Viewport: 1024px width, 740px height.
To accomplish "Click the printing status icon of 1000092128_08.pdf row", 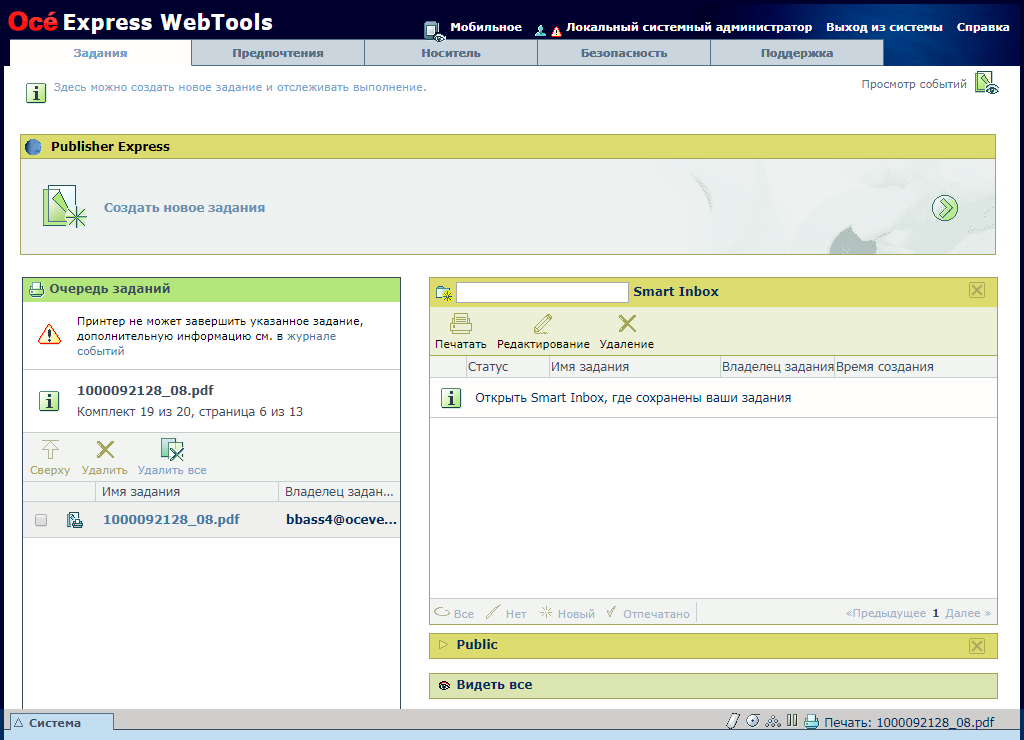I will point(75,520).
